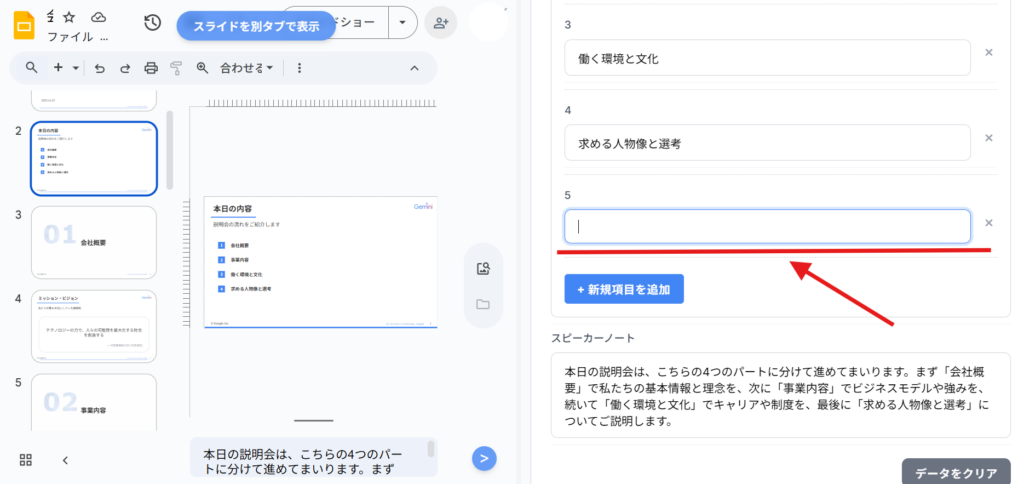Open grid view of slides
The image size is (1024, 484).
(26, 460)
